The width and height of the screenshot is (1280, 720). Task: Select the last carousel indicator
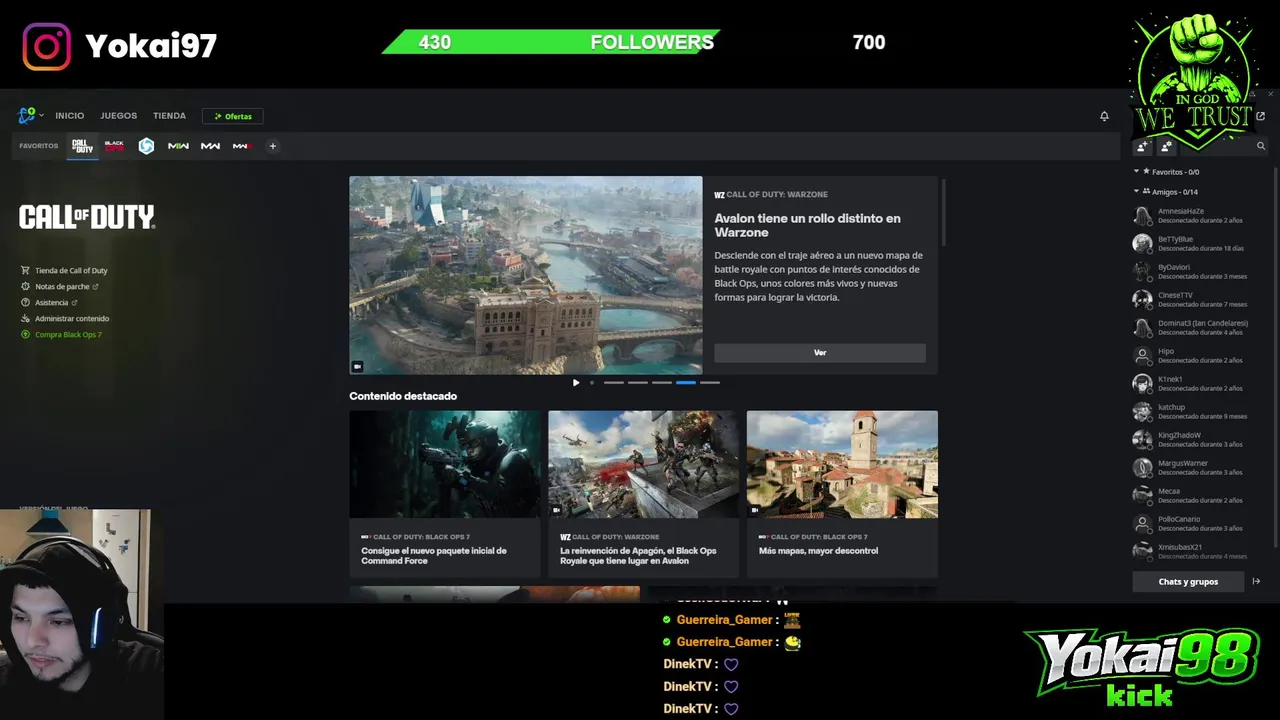pyautogui.click(x=709, y=382)
